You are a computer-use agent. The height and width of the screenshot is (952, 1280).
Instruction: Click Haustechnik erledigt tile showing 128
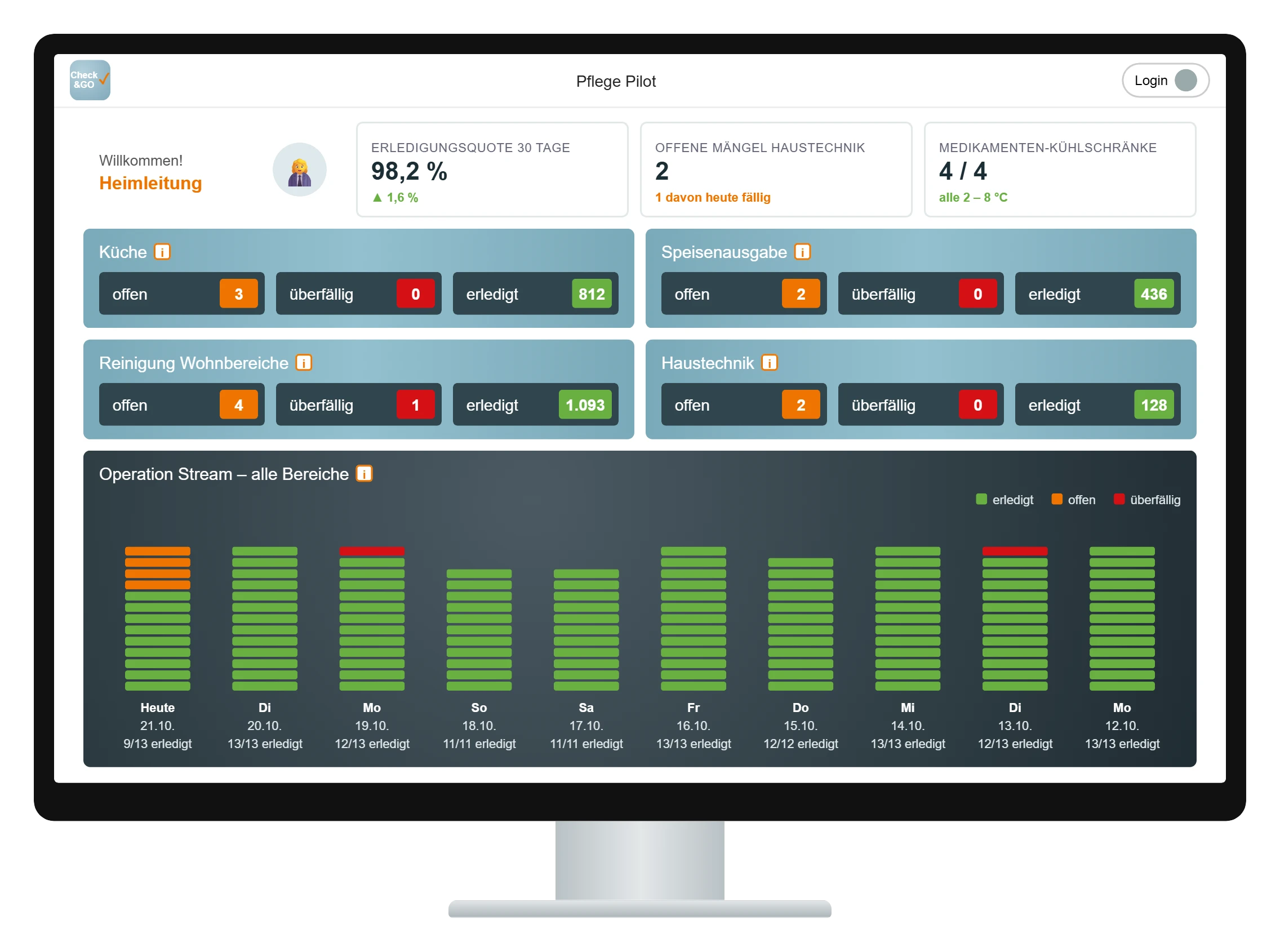(1098, 404)
